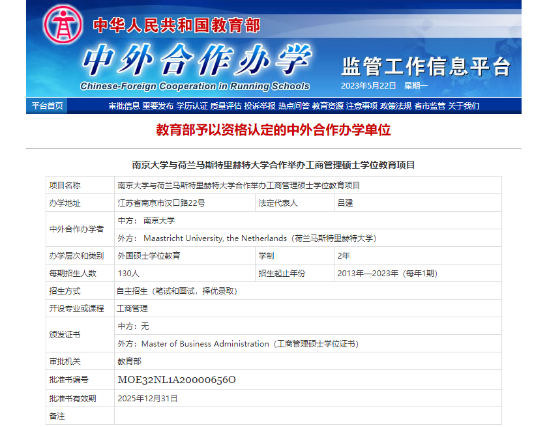
Task: Click the 中方: 无 certificate row
Action: (x=308, y=326)
